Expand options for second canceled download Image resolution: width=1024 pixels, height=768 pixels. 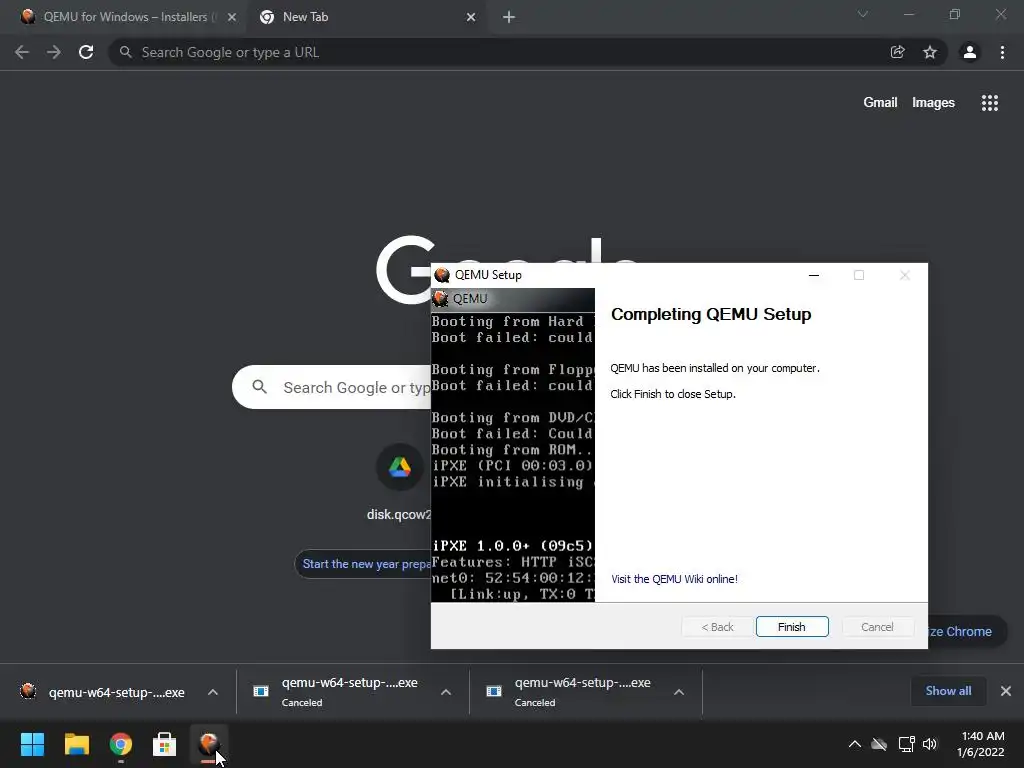(446, 692)
